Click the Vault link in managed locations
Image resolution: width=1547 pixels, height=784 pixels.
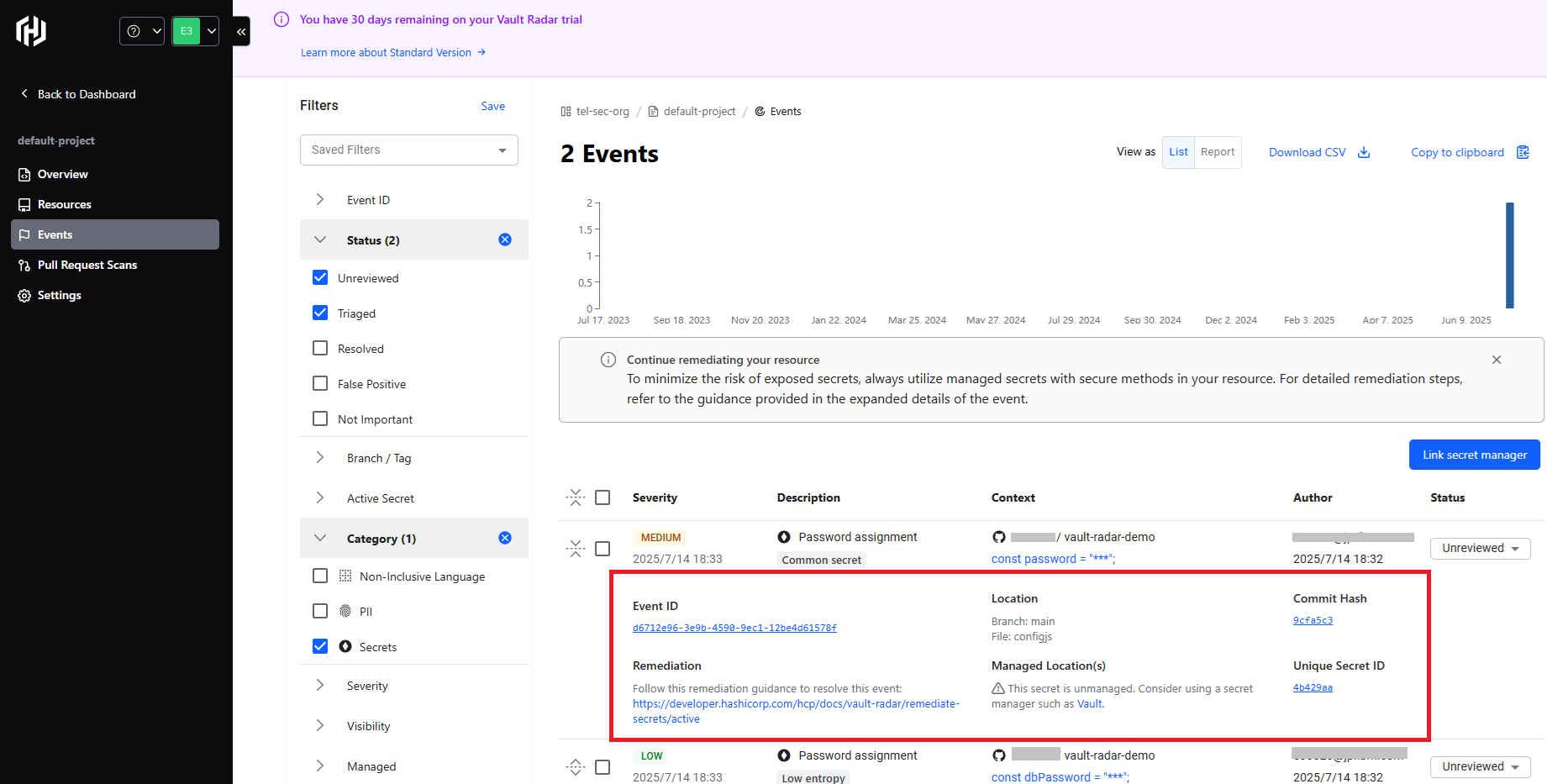(x=1090, y=704)
